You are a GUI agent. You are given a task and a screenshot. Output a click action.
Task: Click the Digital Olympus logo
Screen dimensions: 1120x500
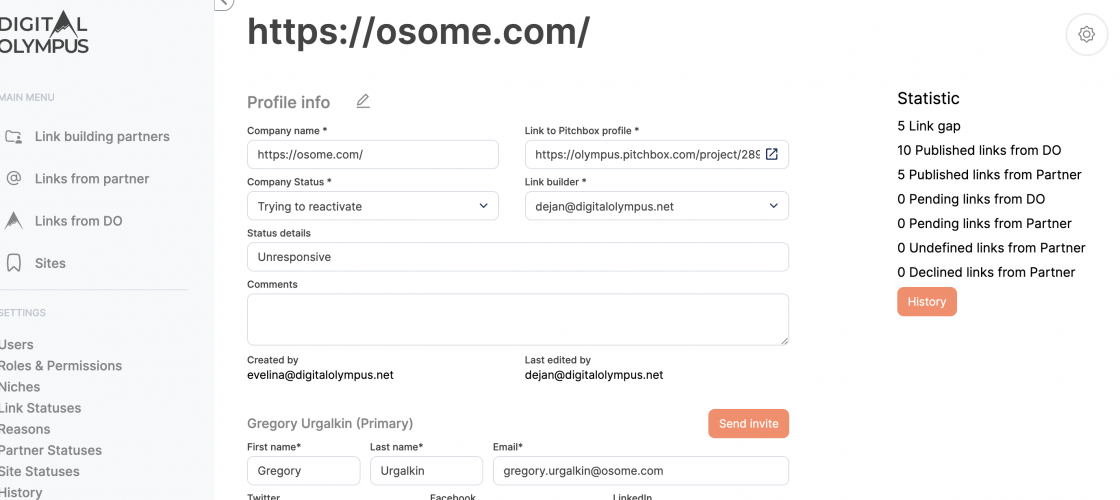[45, 32]
